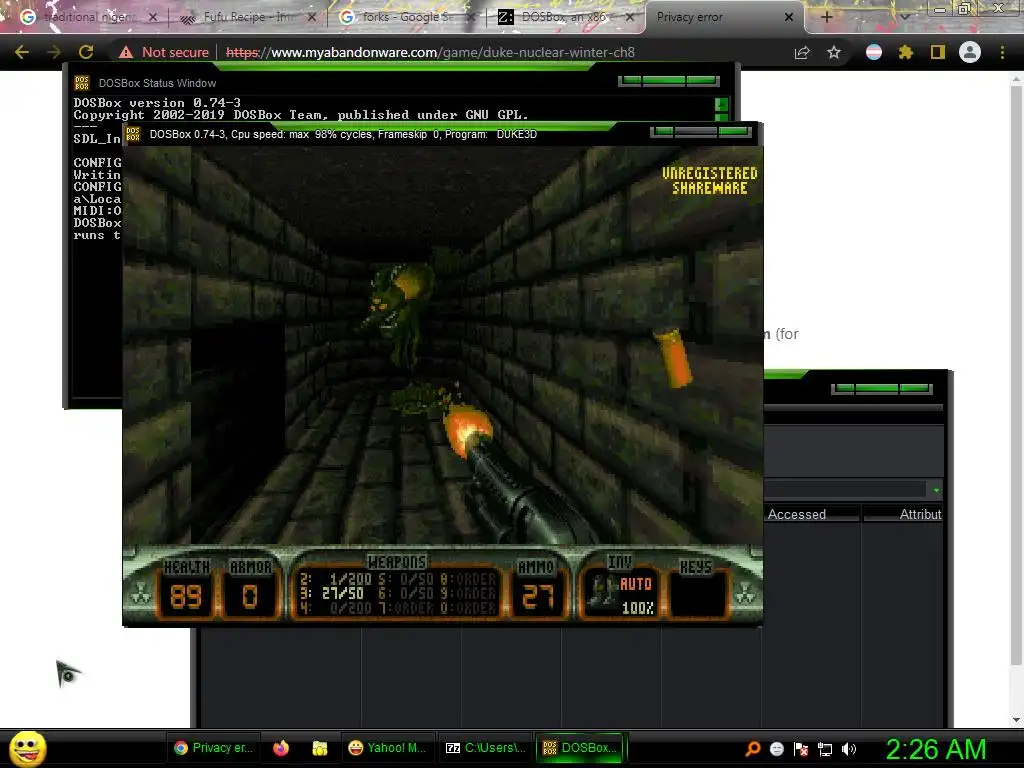Click the Armor 0 display in HUD
The width and height of the screenshot is (1024, 768).
click(250, 588)
